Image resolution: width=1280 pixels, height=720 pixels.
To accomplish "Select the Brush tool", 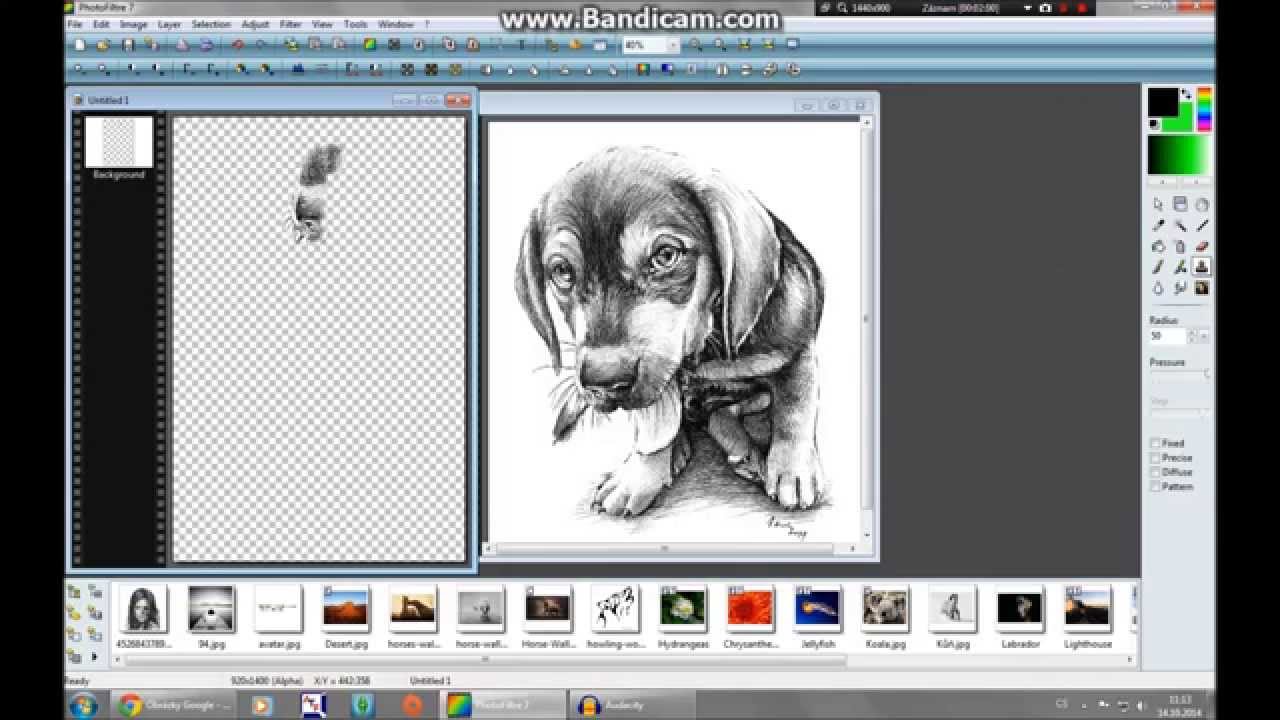I will click(x=1158, y=267).
